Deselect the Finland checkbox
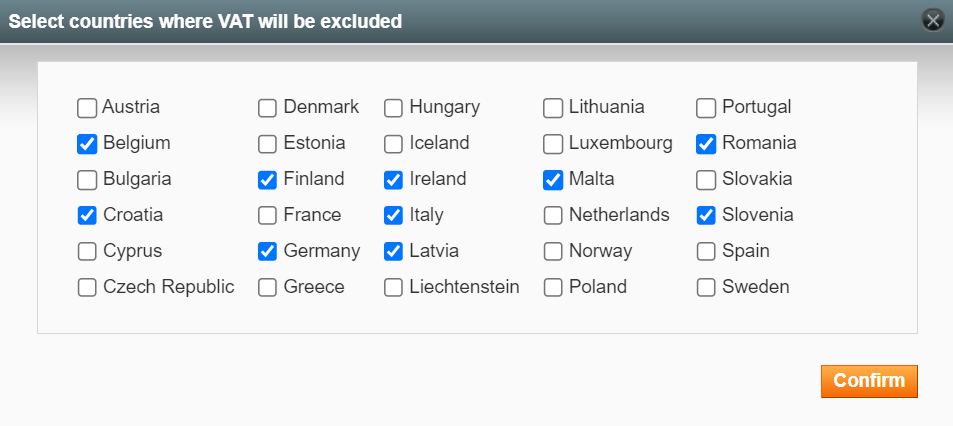Screen dimensions: 953x426 coord(268,180)
